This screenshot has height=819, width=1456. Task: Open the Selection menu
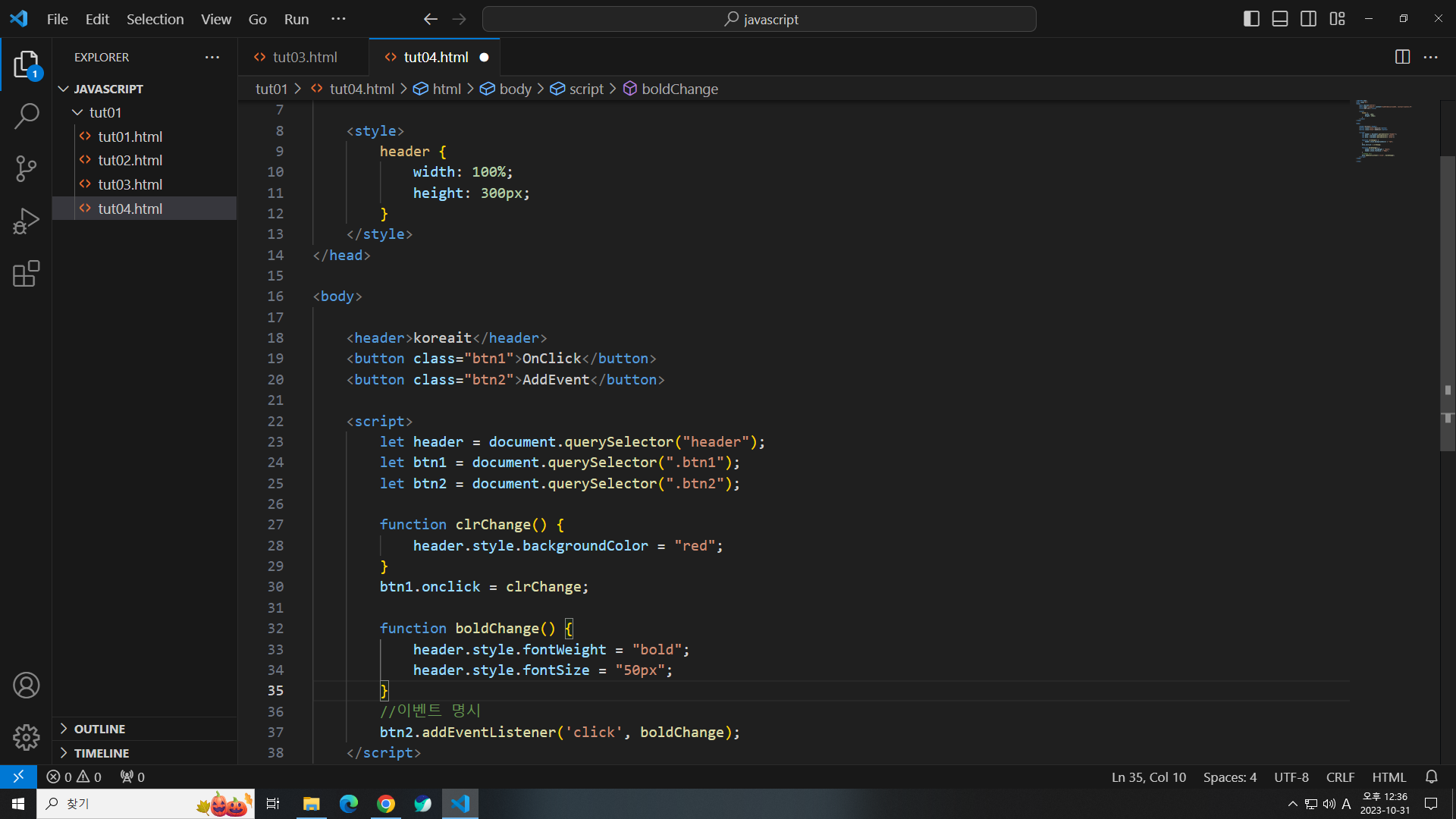click(155, 19)
